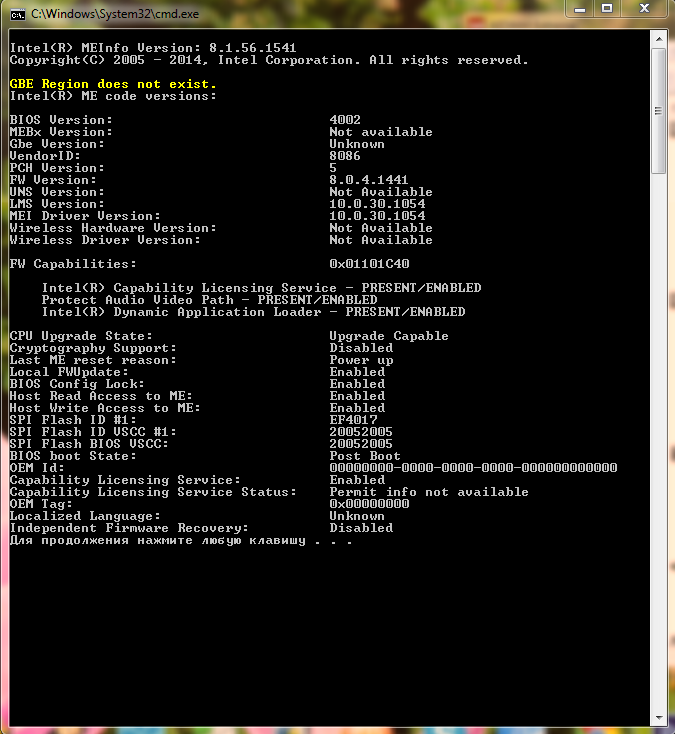Close the cmd.exe window
Viewport: 675px width, 734px height.
645,9
